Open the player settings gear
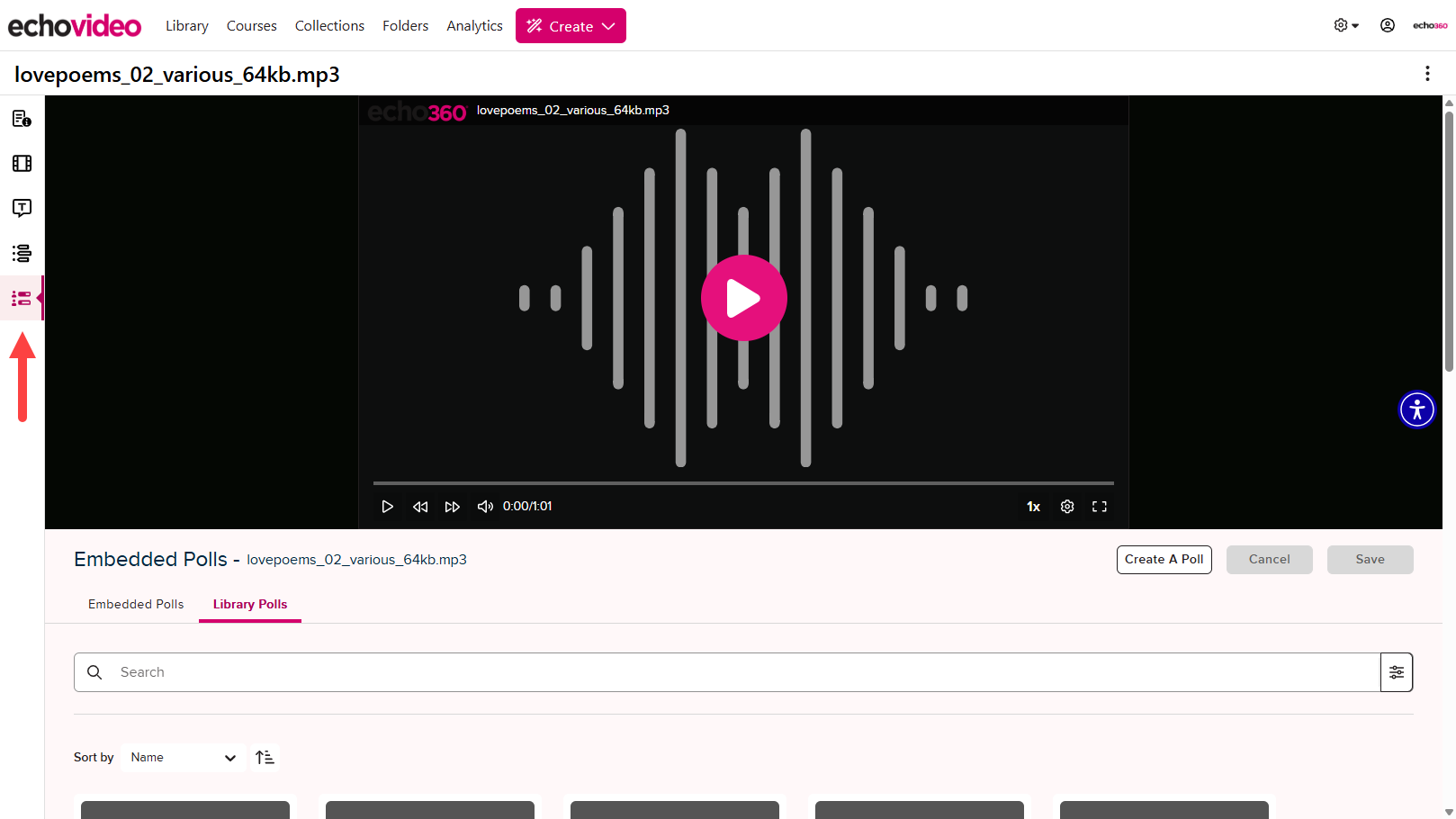The height and width of the screenshot is (819, 1456). click(x=1067, y=506)
